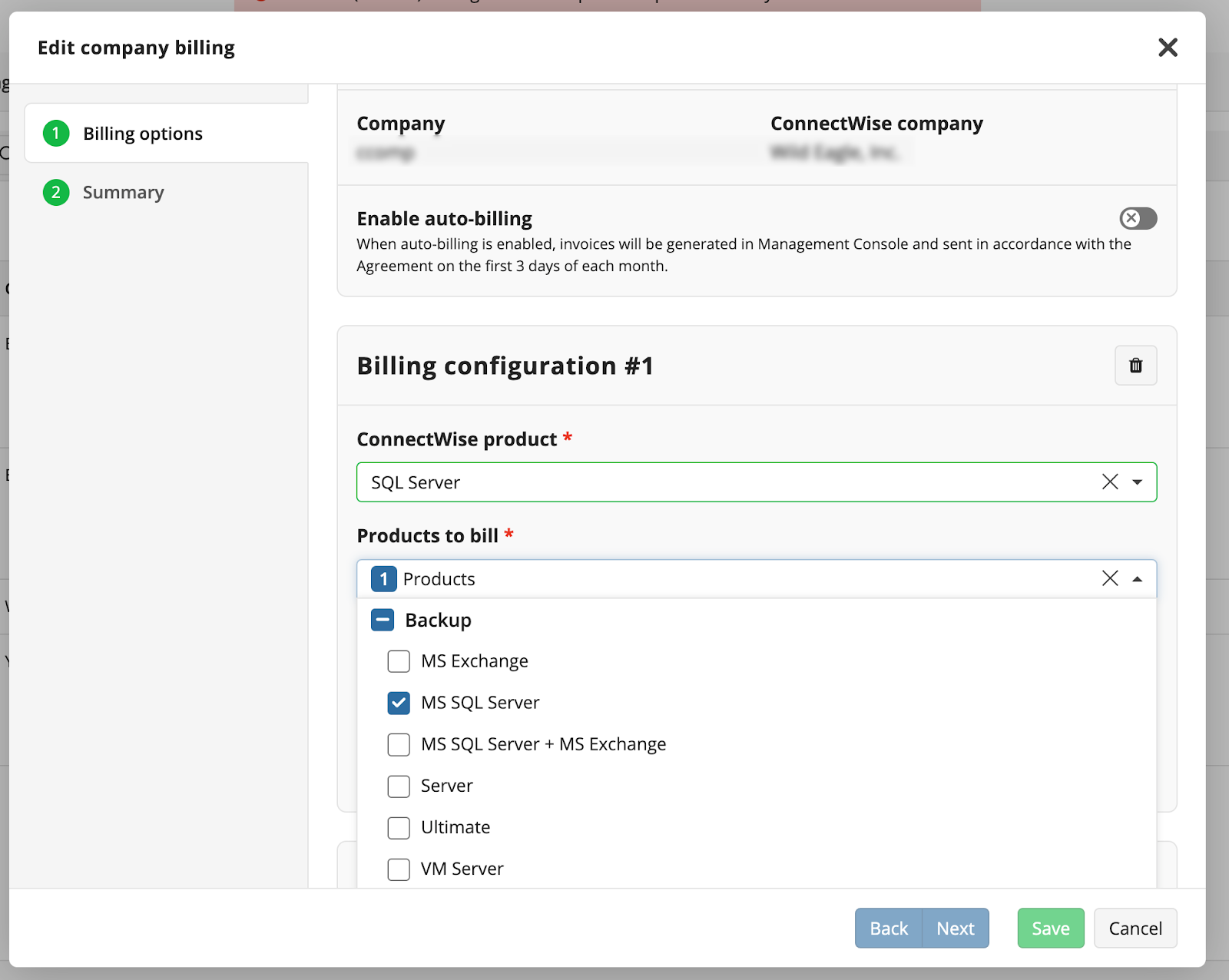1229x980 pixels.
Task: Click the selected products count badge
Action: (383, 578)
